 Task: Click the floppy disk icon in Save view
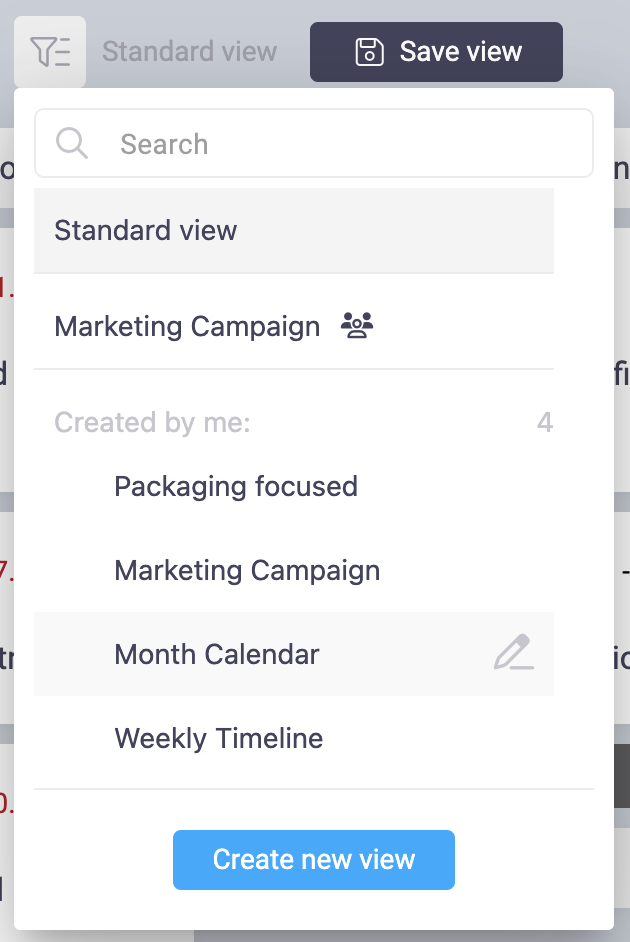370,52
